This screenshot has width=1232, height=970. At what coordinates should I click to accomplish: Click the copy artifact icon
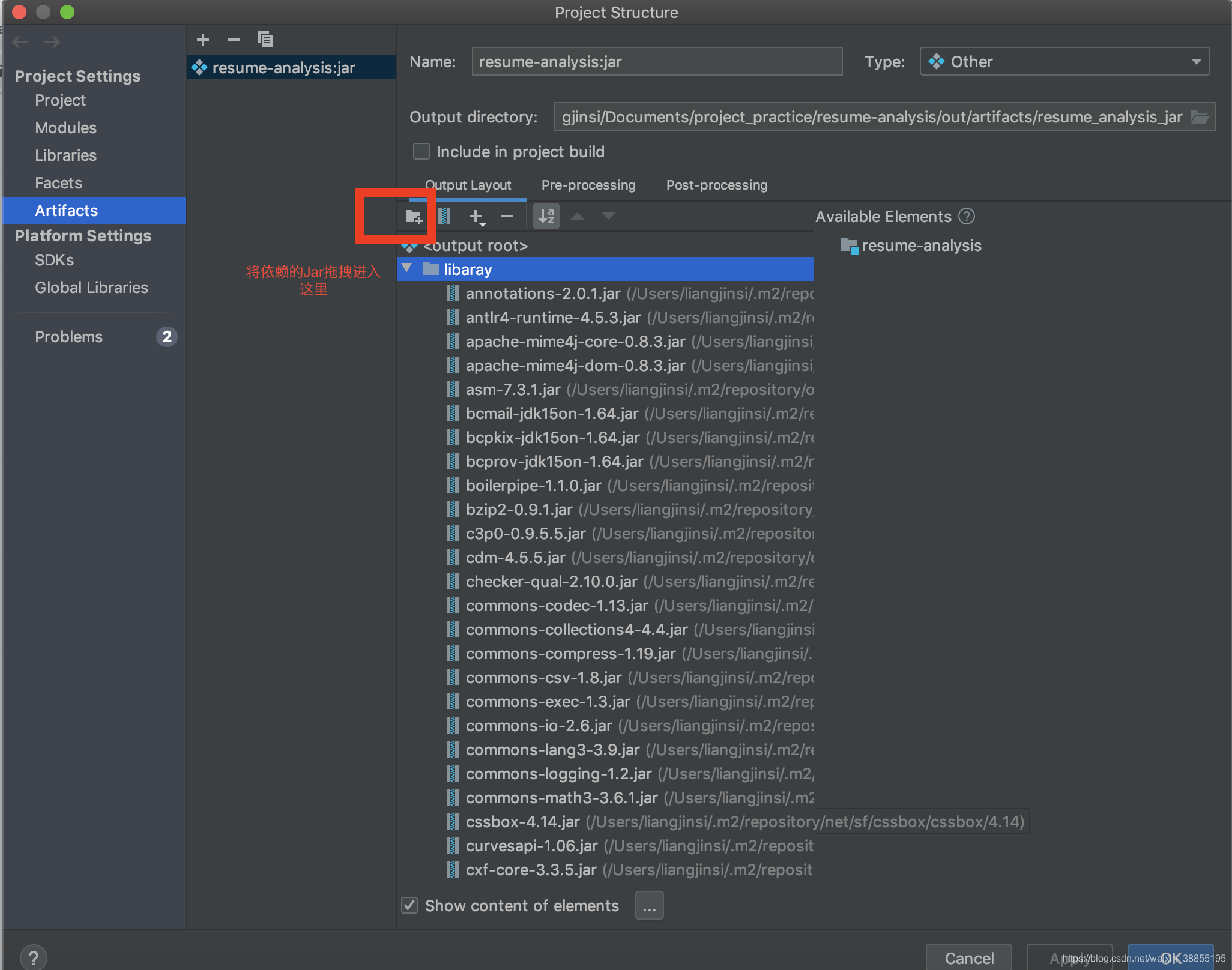[265, 40]
